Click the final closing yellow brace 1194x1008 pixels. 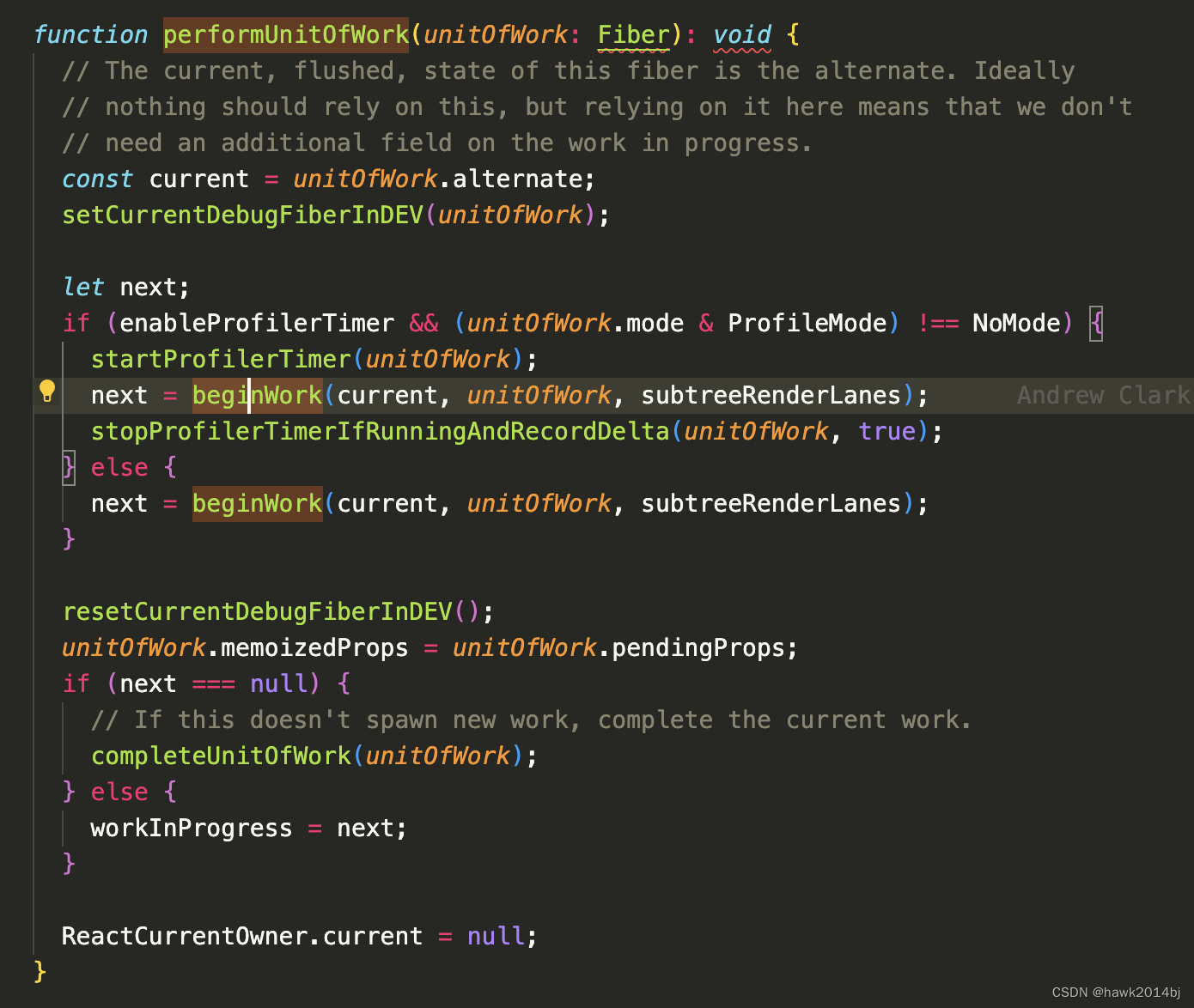pyautogui.click(x=40, y=972)
